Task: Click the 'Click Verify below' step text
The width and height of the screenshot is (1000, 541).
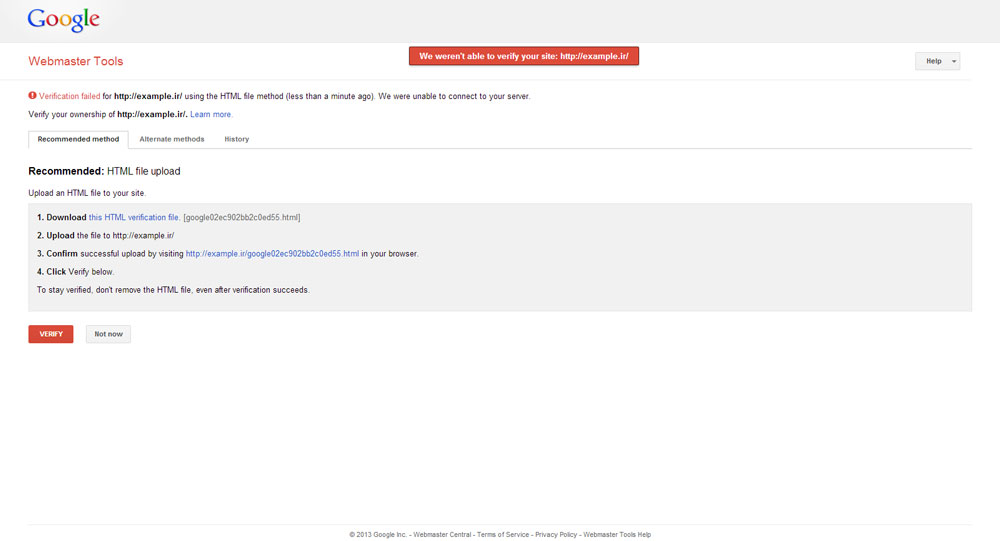Action: click(75, 272)
